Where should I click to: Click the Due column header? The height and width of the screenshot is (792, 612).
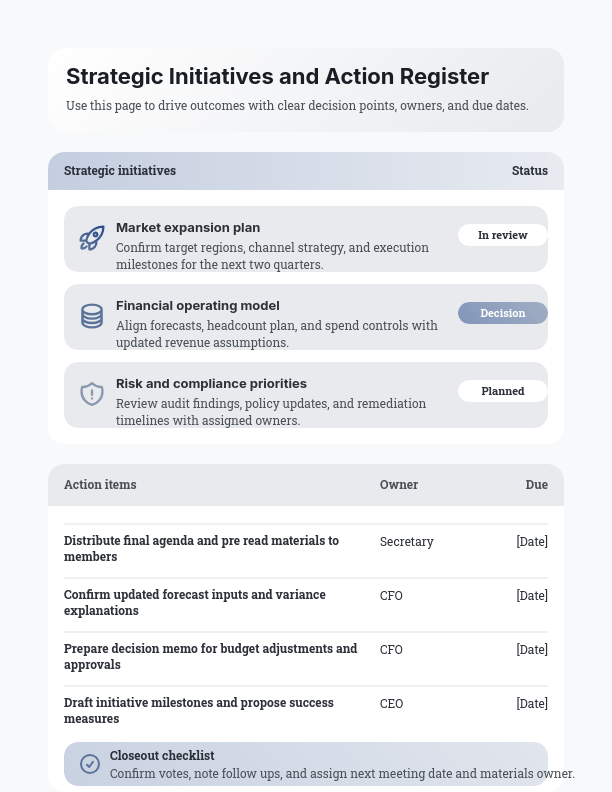(x=537, y=485)
